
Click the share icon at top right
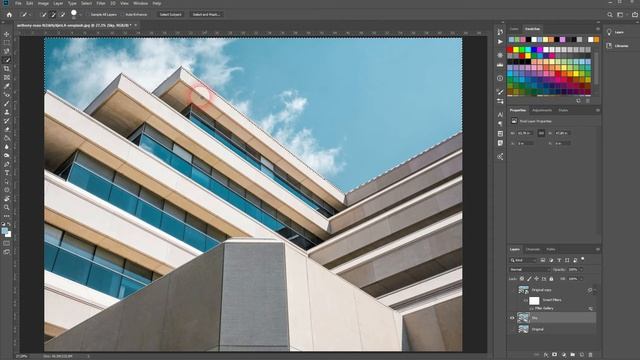tap(635, 14)
